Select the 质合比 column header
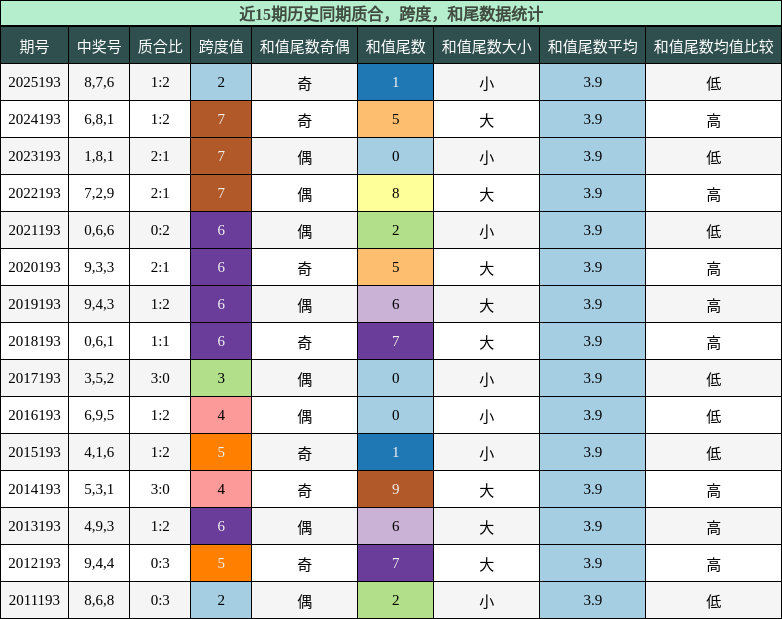Viewport: 782px width, 619px height. [x=160, y=46]
